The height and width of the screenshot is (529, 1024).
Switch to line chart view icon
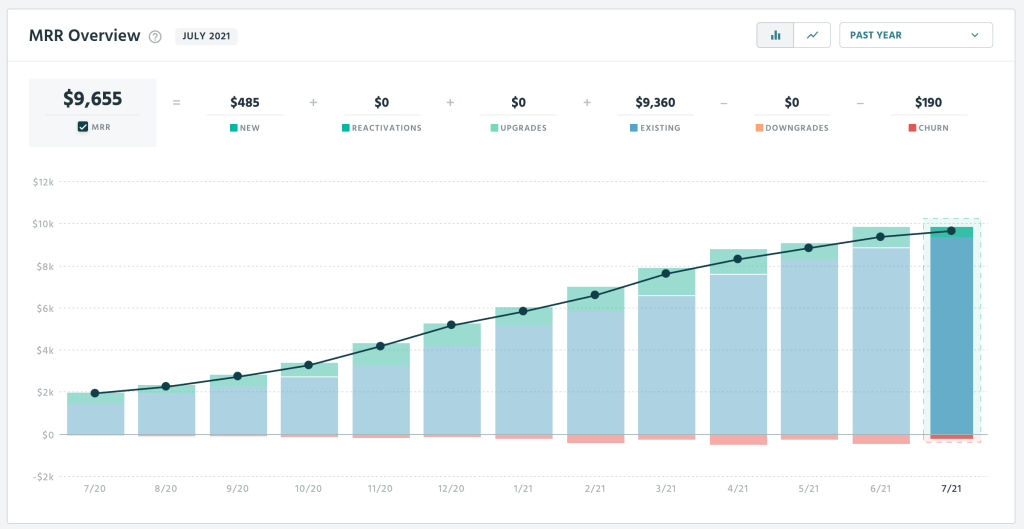pos(812,35)
